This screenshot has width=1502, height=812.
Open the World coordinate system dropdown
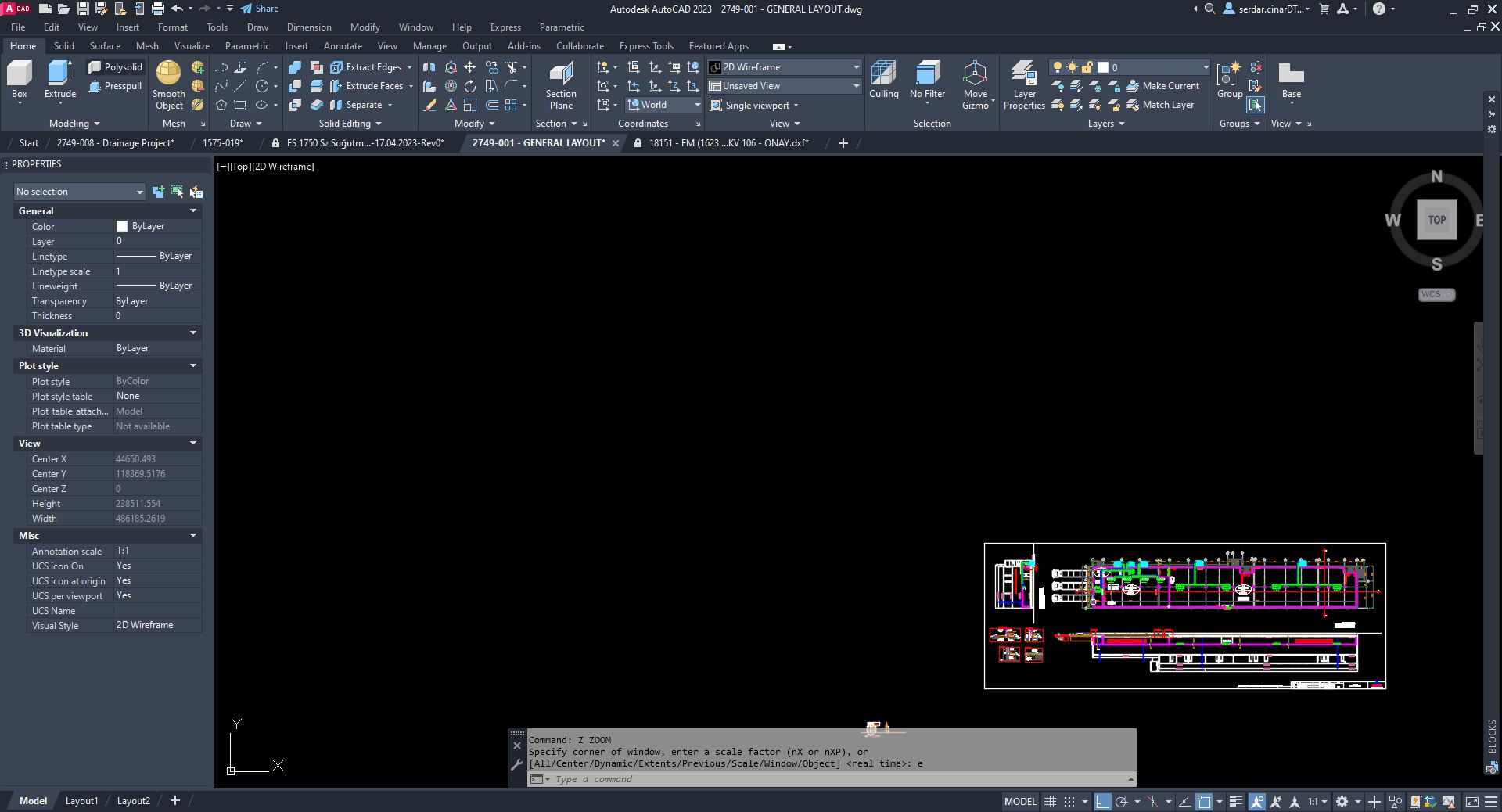[696, 104]
